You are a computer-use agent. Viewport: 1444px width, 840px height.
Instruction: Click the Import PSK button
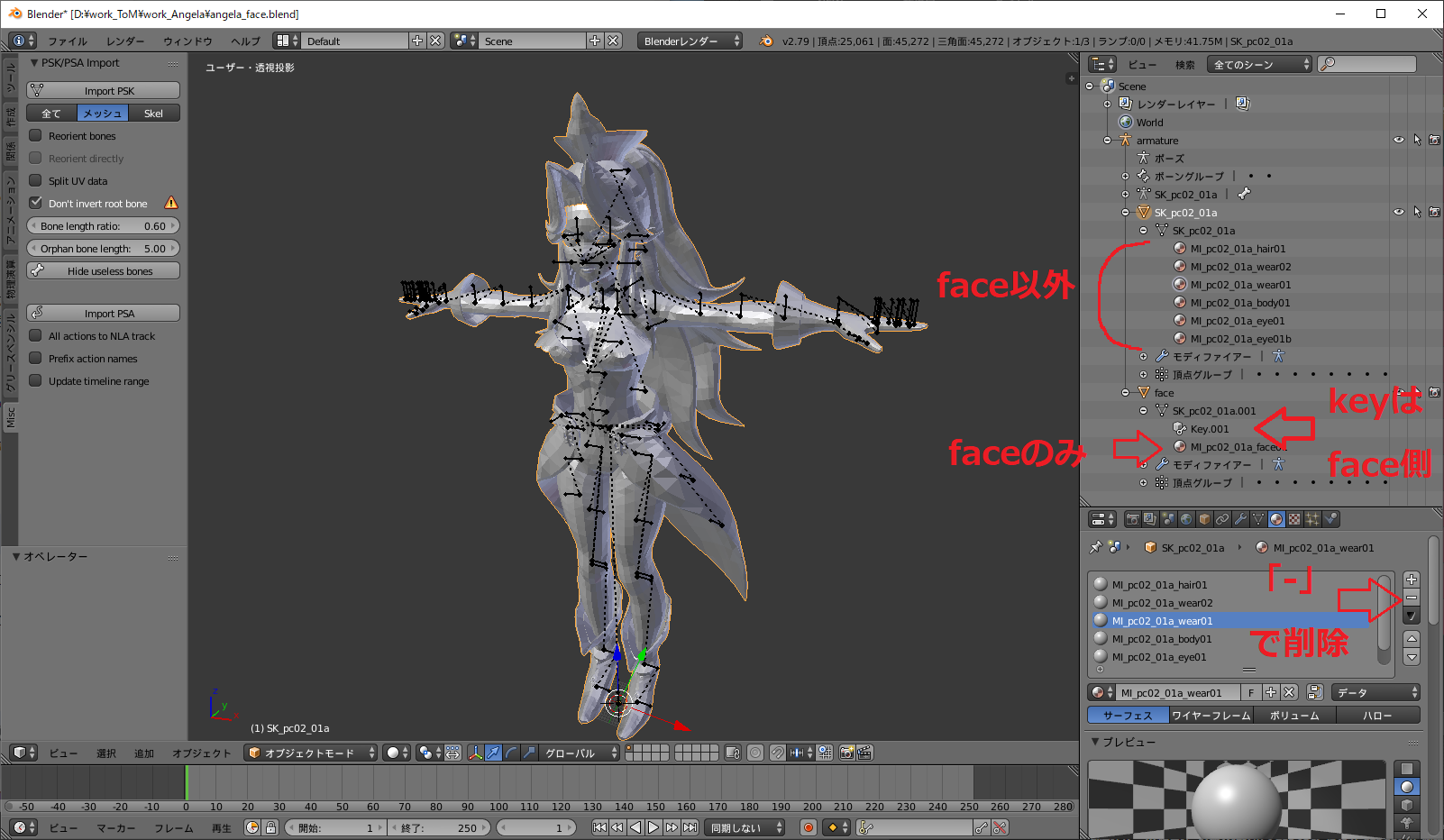[103, 91]
